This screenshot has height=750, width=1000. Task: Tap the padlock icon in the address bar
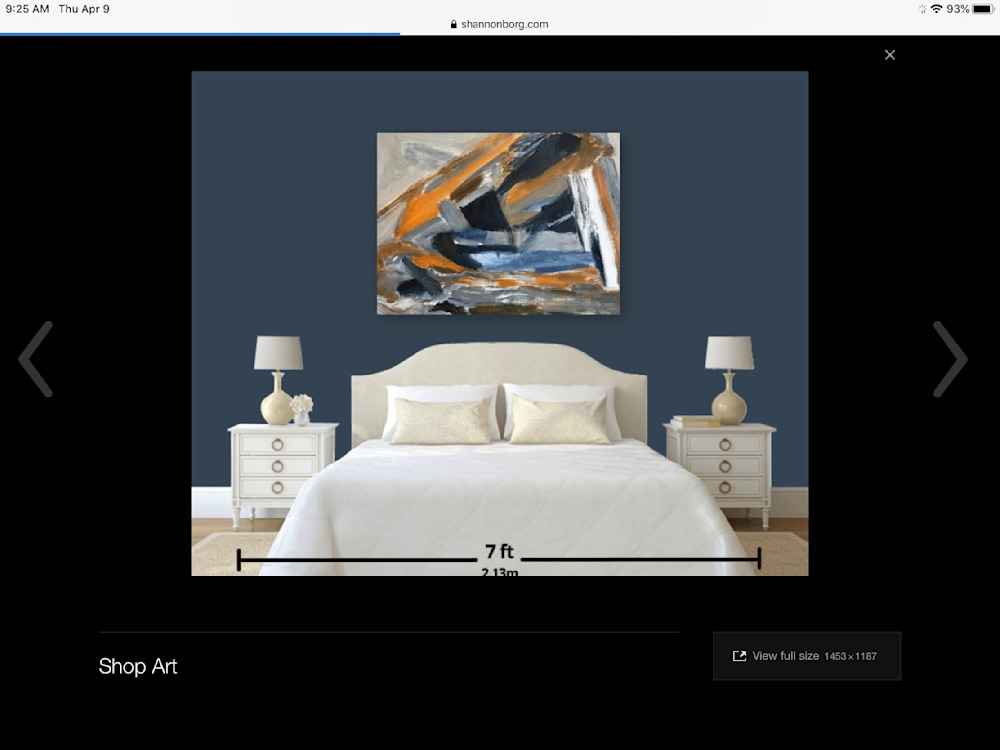tap(454, 25)
